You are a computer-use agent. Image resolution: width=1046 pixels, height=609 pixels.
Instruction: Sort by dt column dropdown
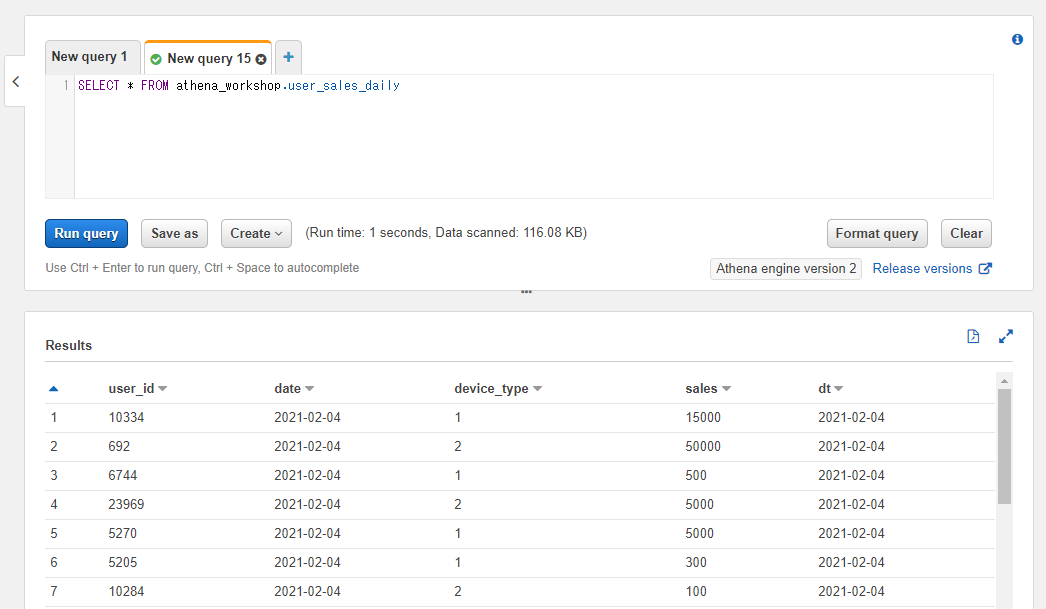point(838,389)
